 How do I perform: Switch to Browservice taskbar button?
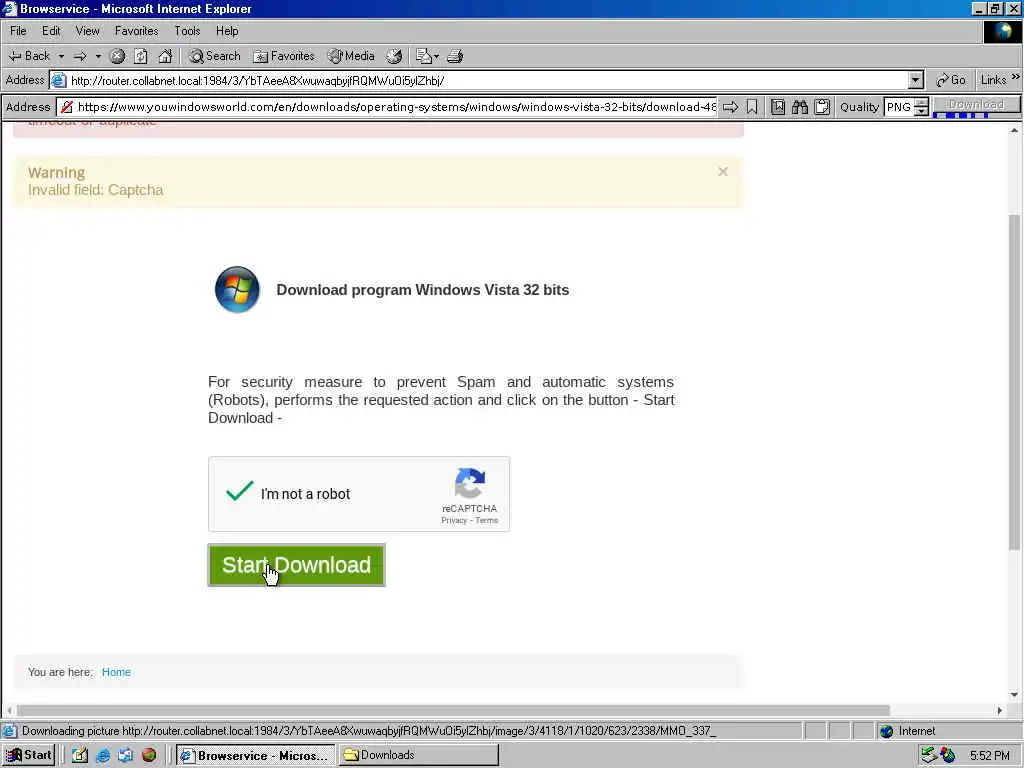(256, 756)
